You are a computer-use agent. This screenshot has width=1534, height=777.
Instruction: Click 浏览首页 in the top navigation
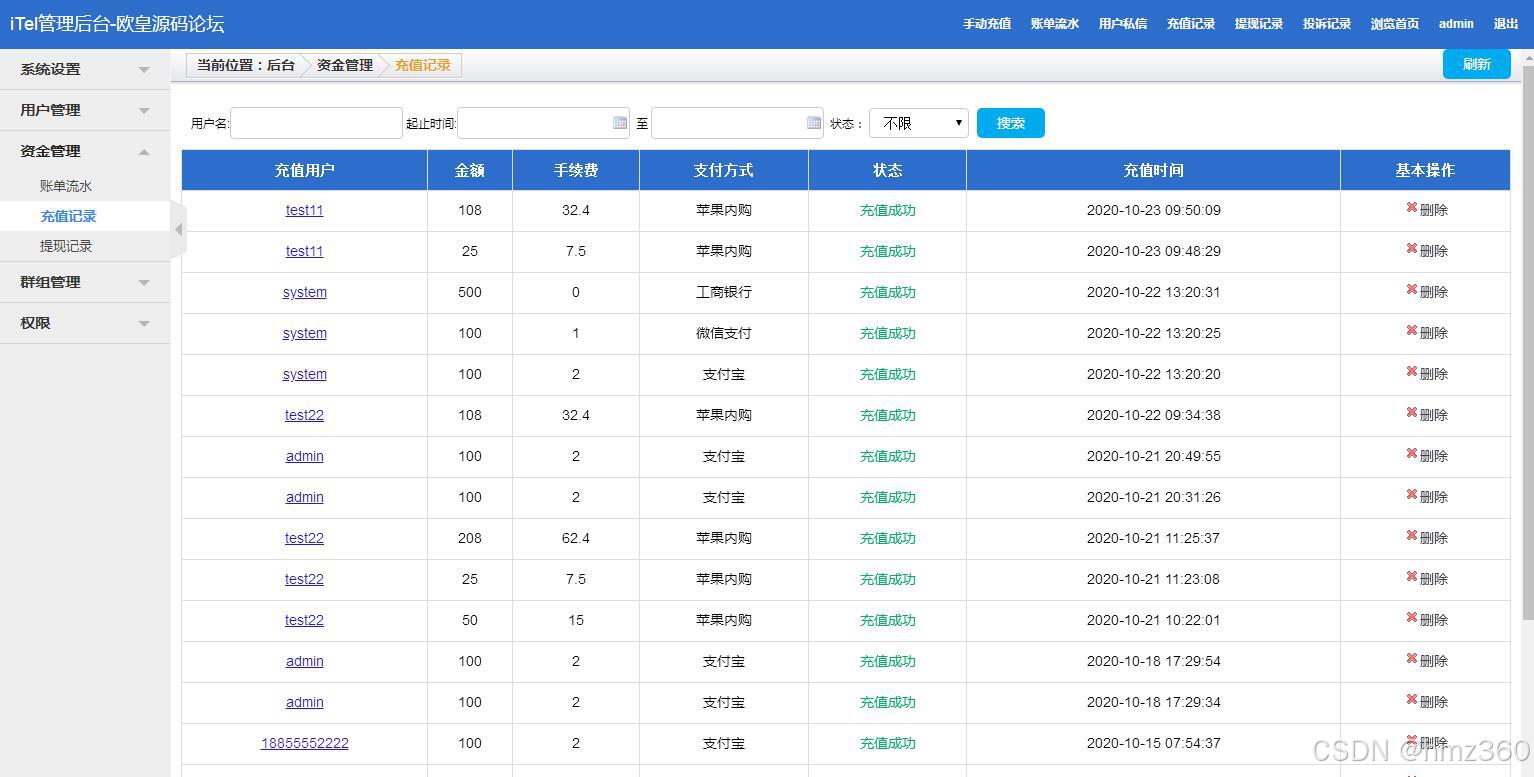[x=1394, y=23]
